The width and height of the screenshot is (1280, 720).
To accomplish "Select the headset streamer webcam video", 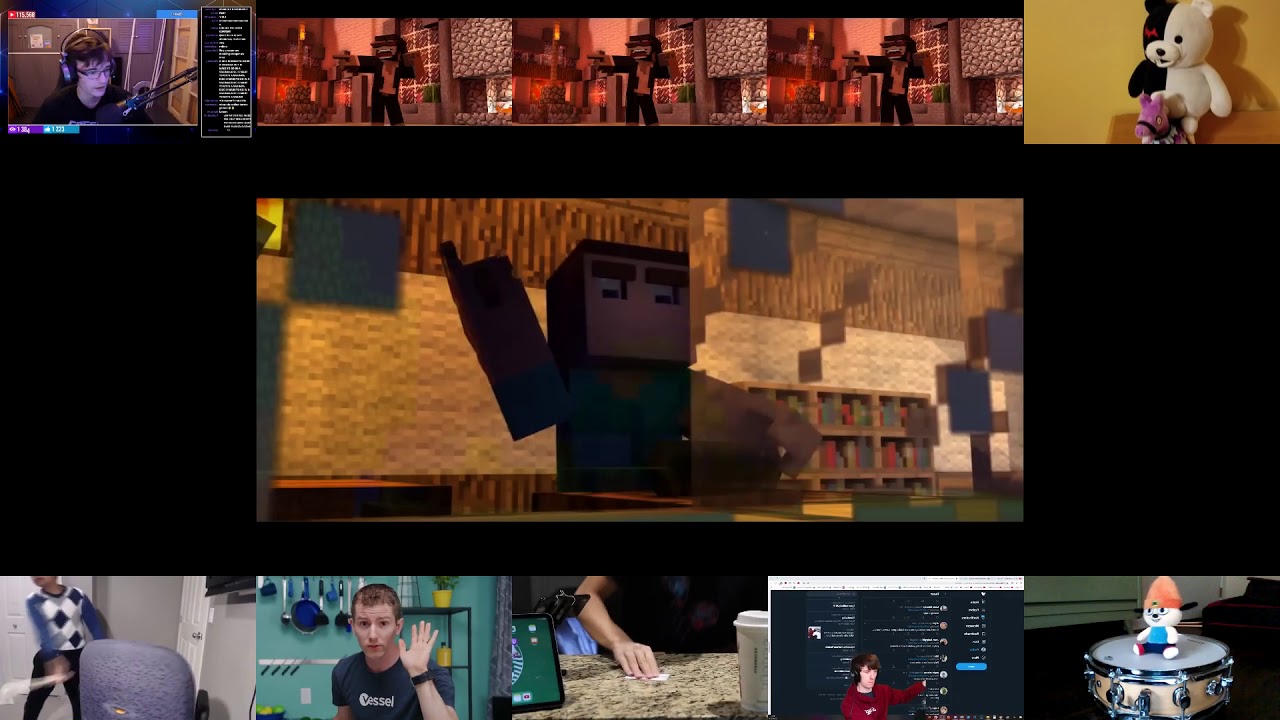I will point(103,71).
